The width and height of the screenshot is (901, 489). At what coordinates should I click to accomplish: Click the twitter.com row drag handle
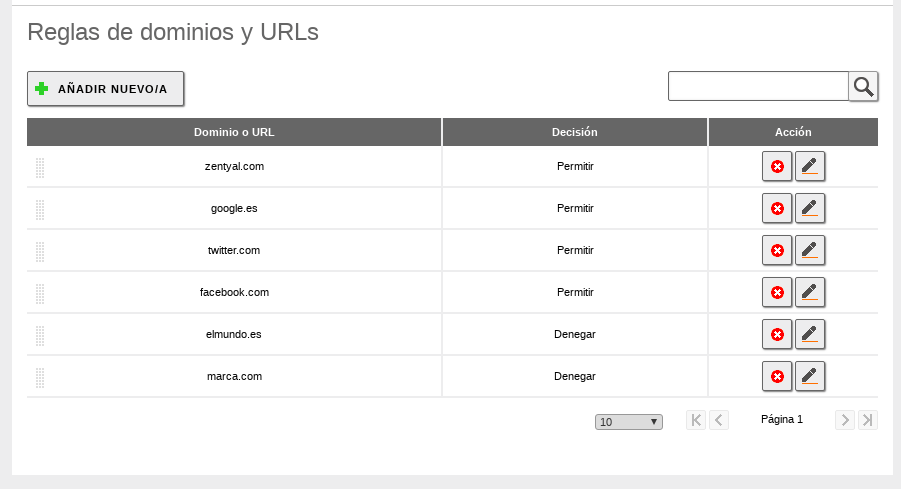point(40,252)
